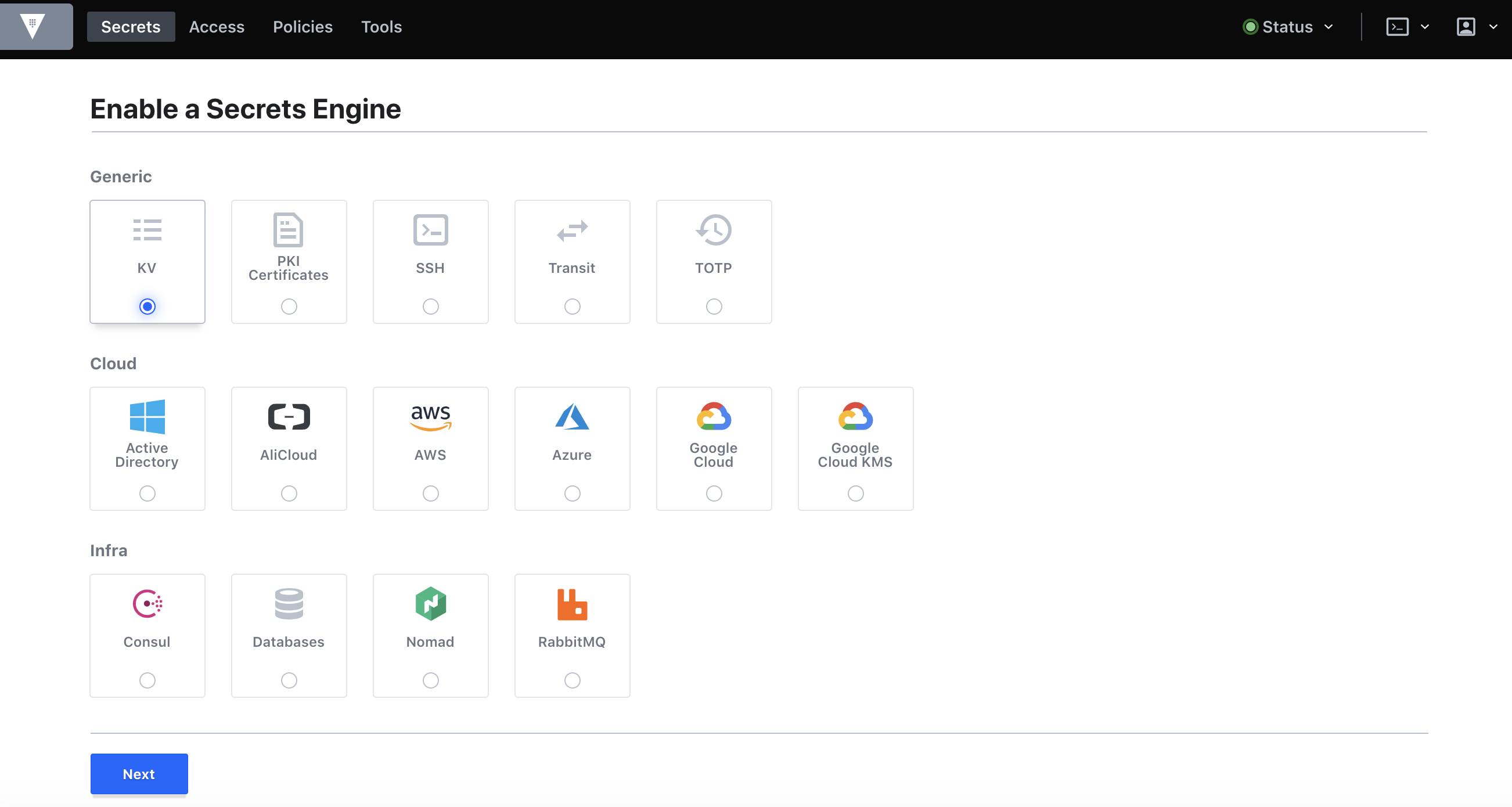Image resolution: width=1512 pixels, height=807 pixels.
Task: Select the PKI Certificates radio button
Action: pyautogui.click(x=289, y=307)
